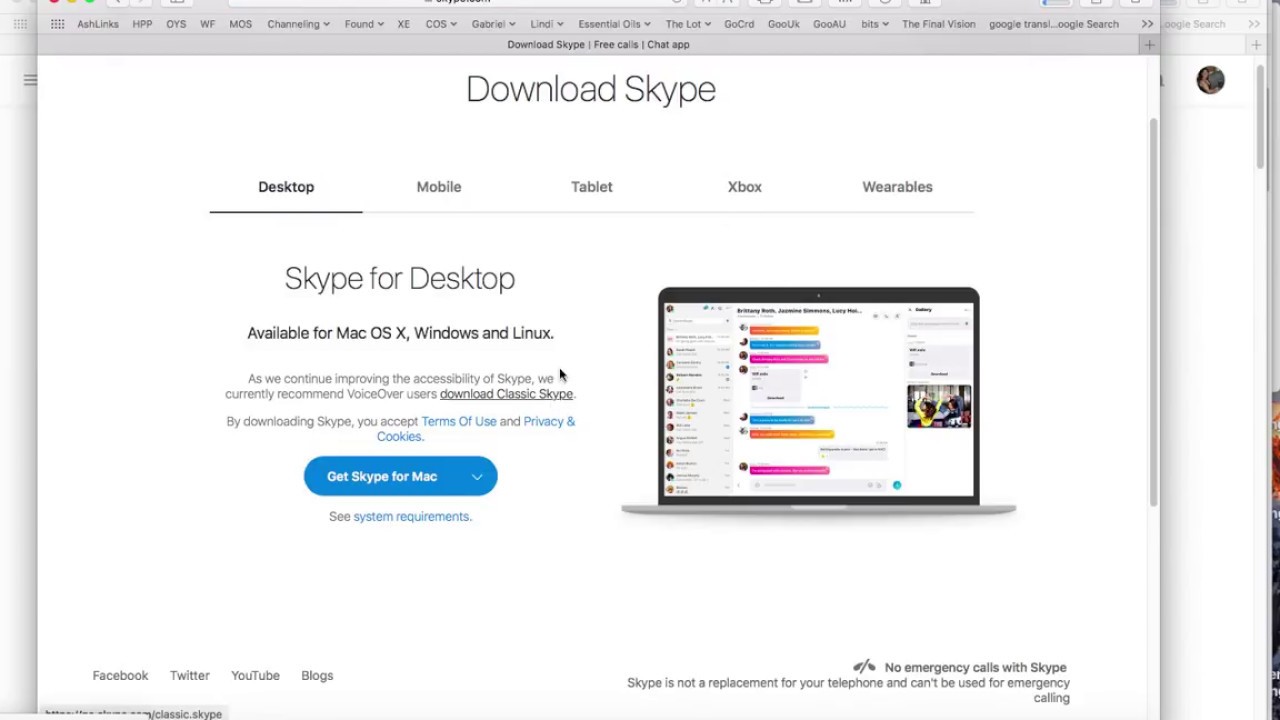
Task: Expand The Lot bookmarks folder
Action: [x=688, y=24]
